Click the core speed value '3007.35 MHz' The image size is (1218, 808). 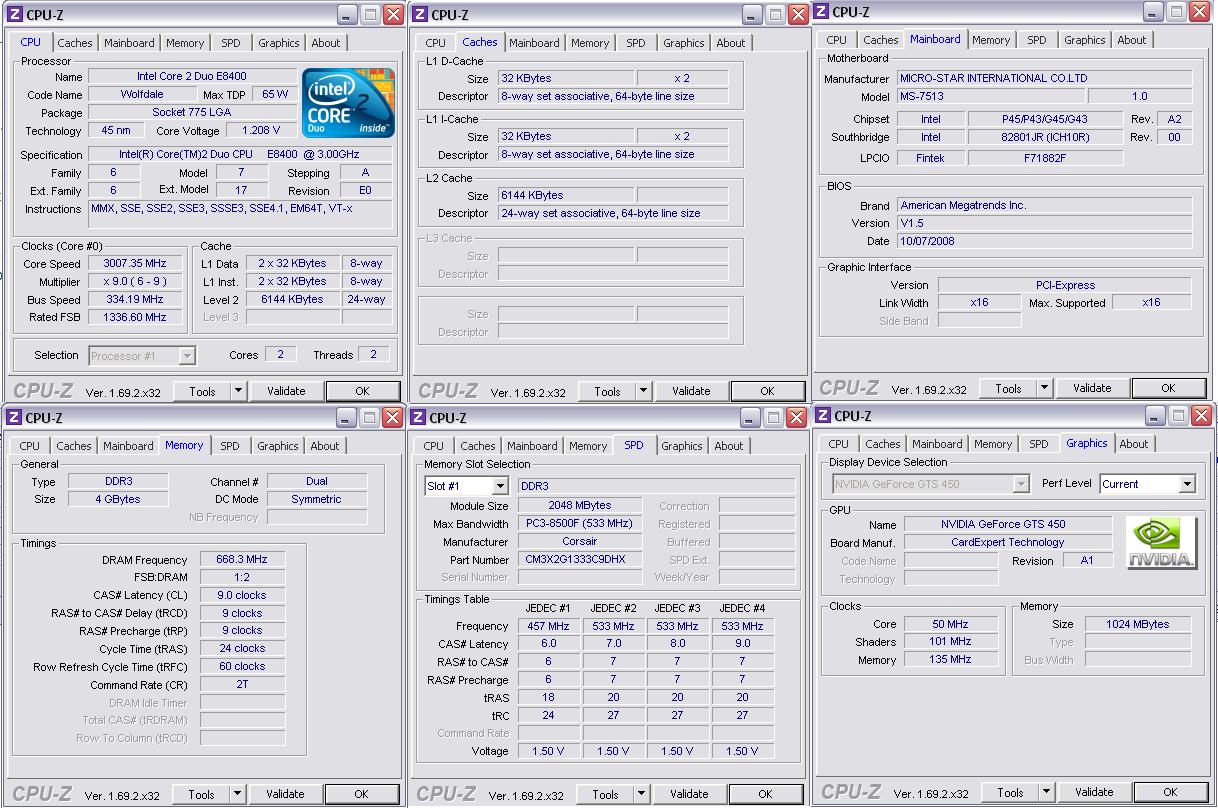tap(135, 264)
